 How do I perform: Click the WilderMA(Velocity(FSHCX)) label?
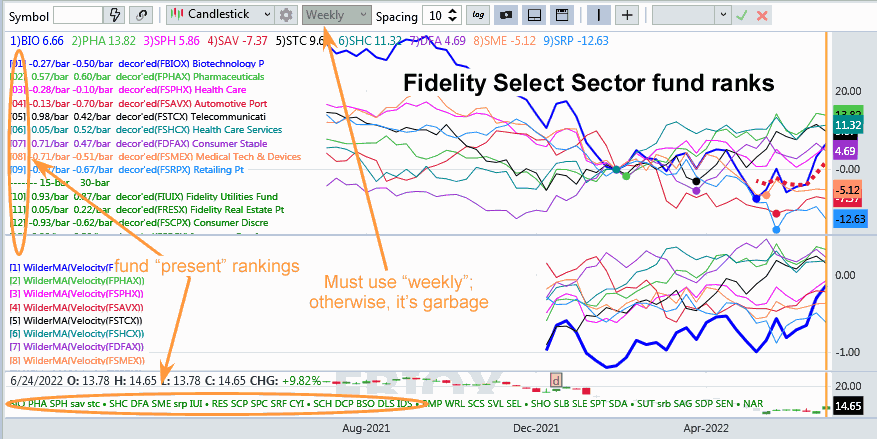pos(77,334)
